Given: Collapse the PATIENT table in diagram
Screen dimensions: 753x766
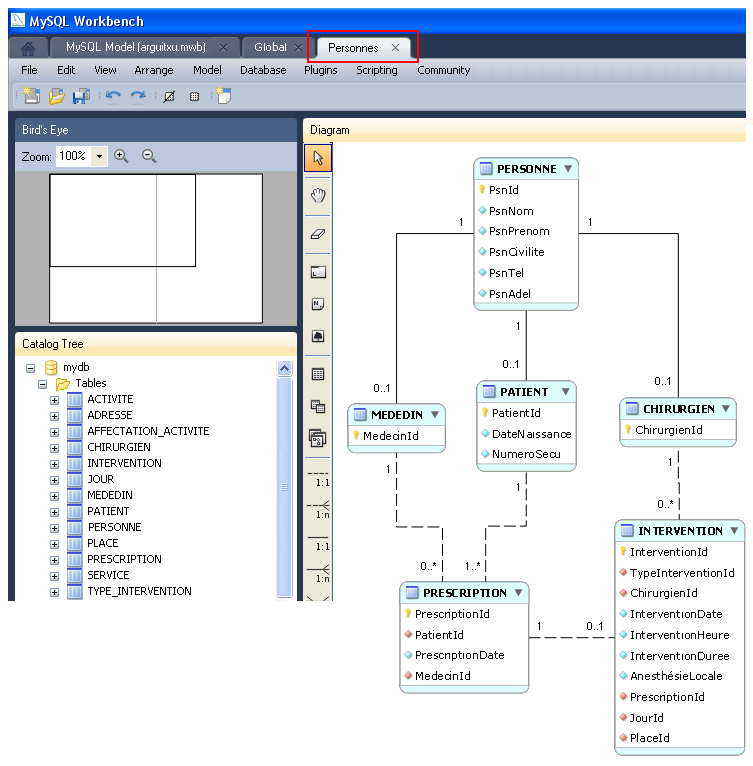Looking at the screenshot, I should (x=565, y=391).
